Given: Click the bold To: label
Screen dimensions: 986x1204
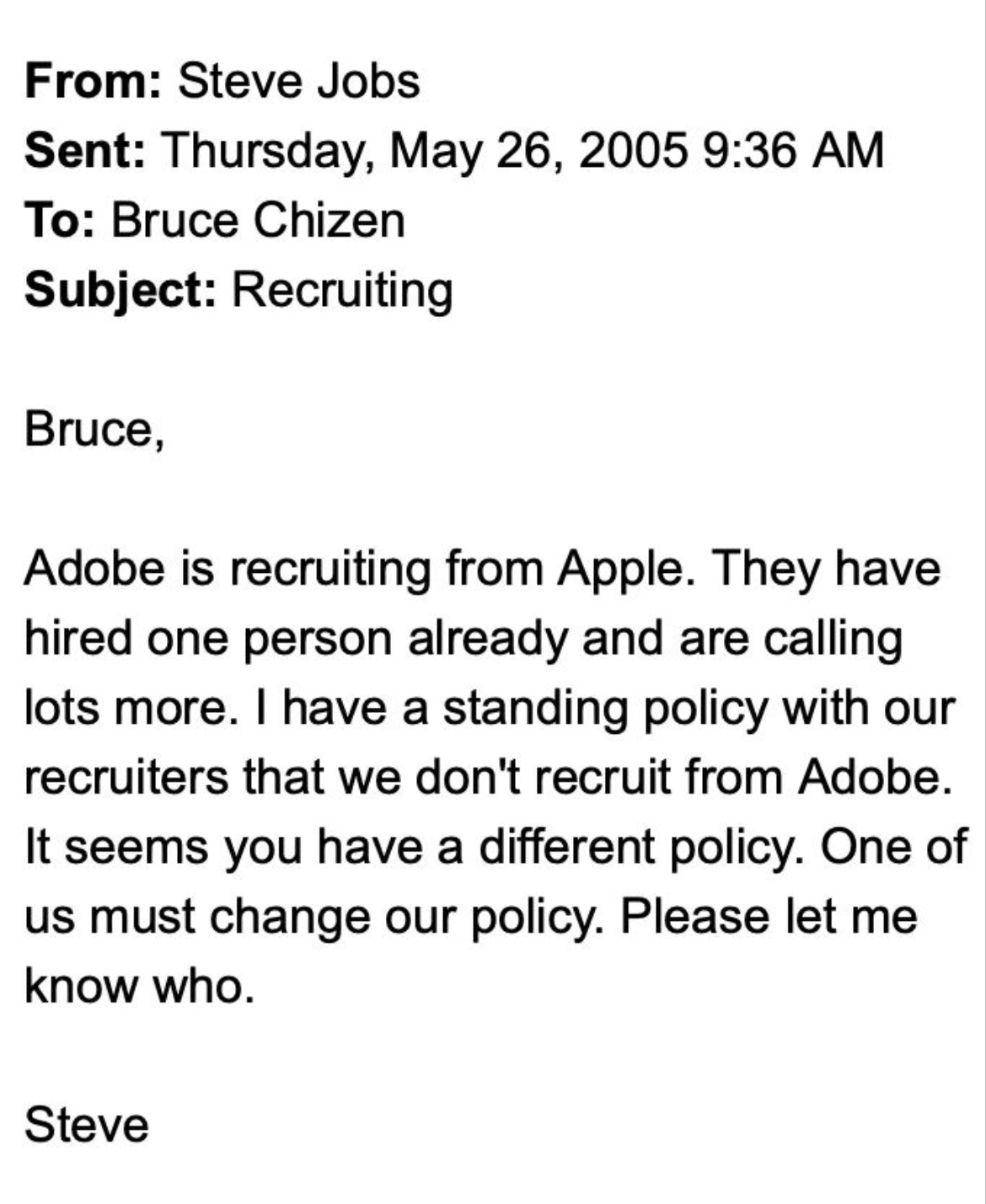Looking at the screenshot, I should (61, 221).
